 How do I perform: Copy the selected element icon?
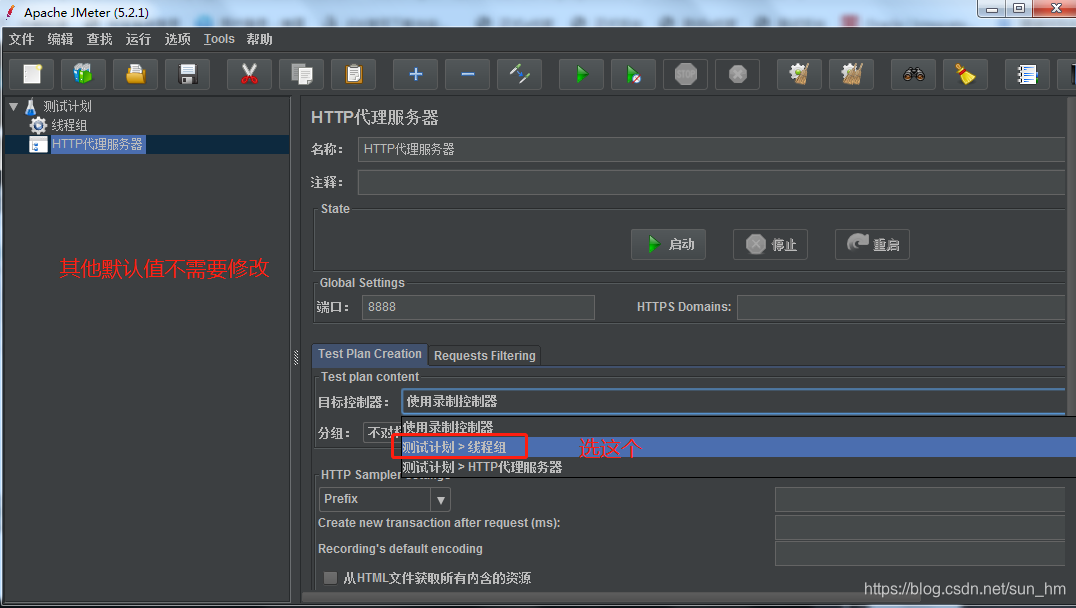click(x=301, y=74)
